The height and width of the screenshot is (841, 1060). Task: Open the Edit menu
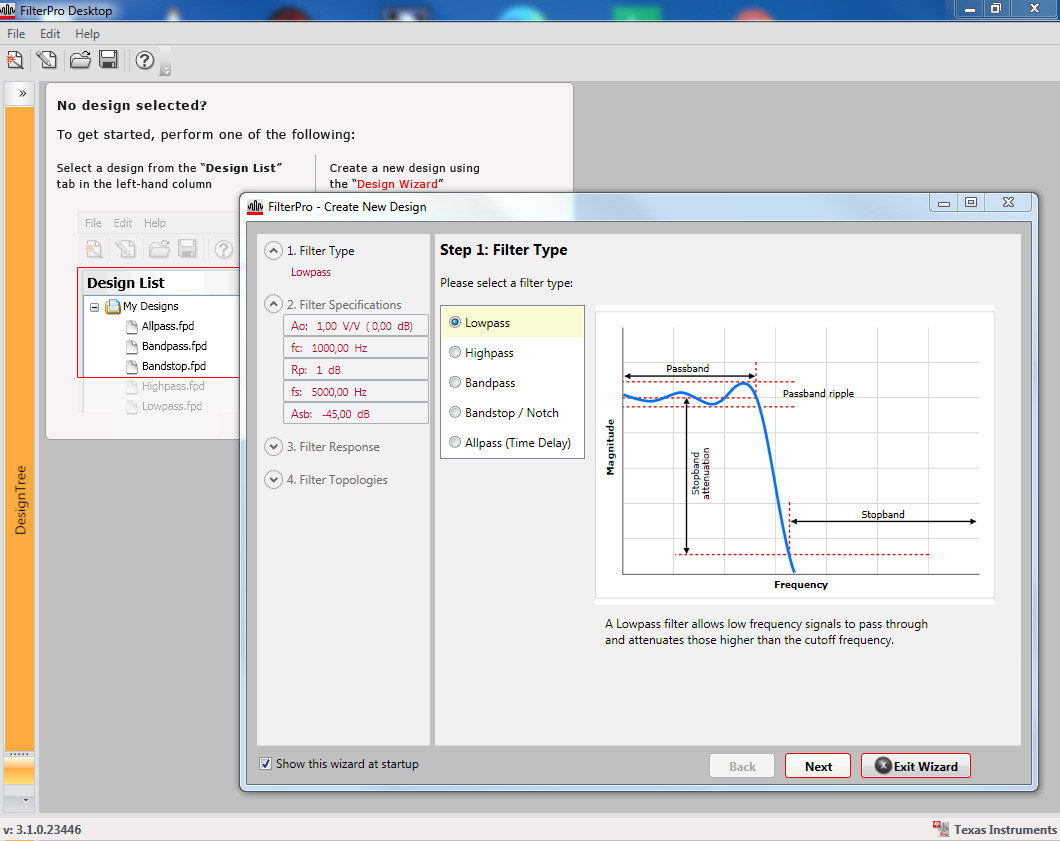click(50, 34)
